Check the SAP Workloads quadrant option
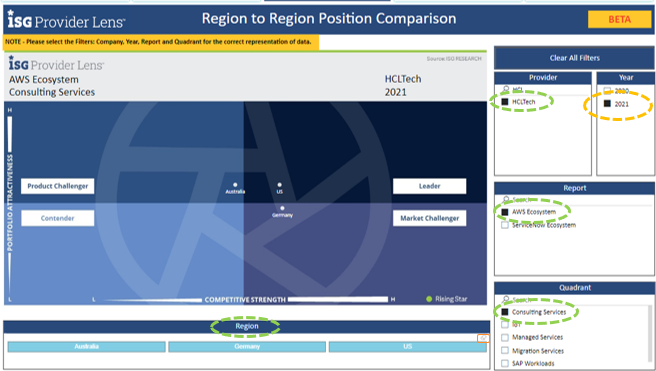 coord(505,363)
